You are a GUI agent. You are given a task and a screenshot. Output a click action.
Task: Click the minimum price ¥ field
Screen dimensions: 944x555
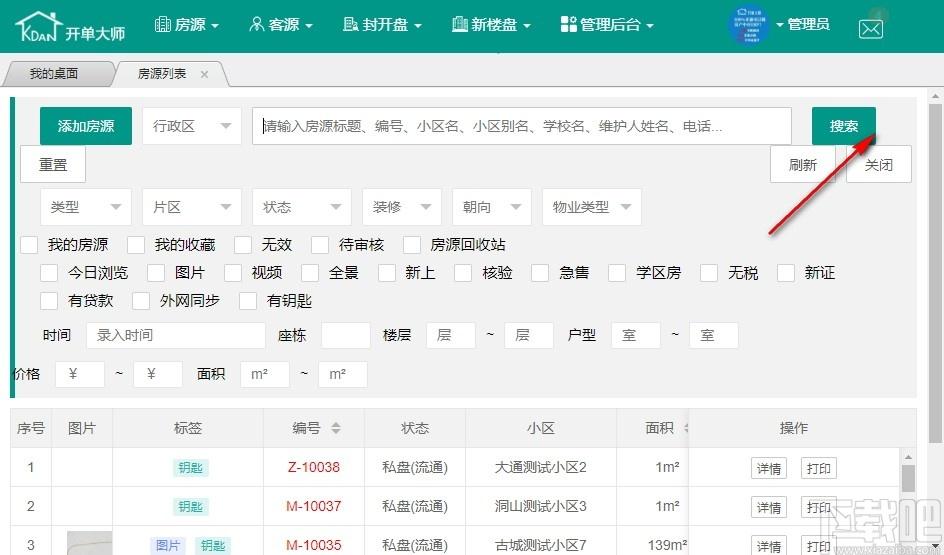point(79,374)
